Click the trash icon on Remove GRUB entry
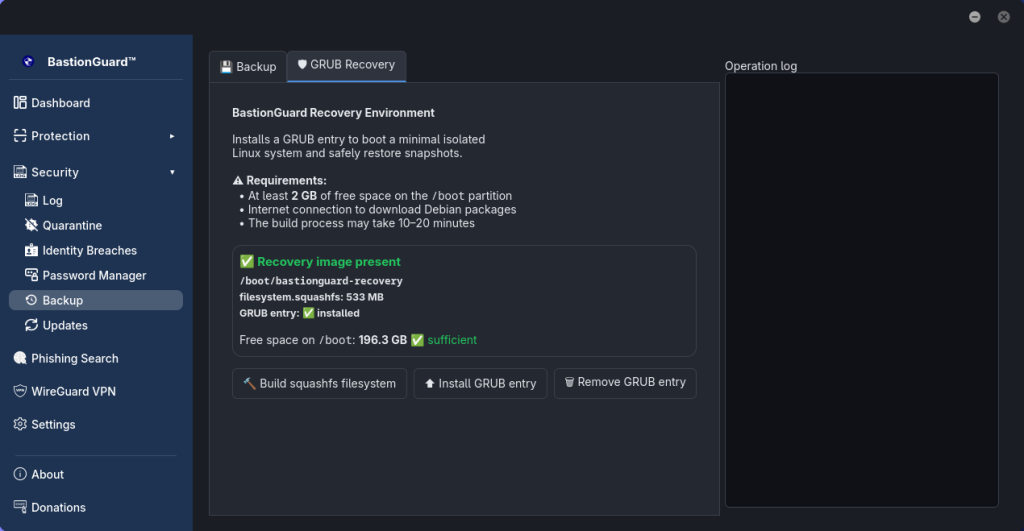 569,382
